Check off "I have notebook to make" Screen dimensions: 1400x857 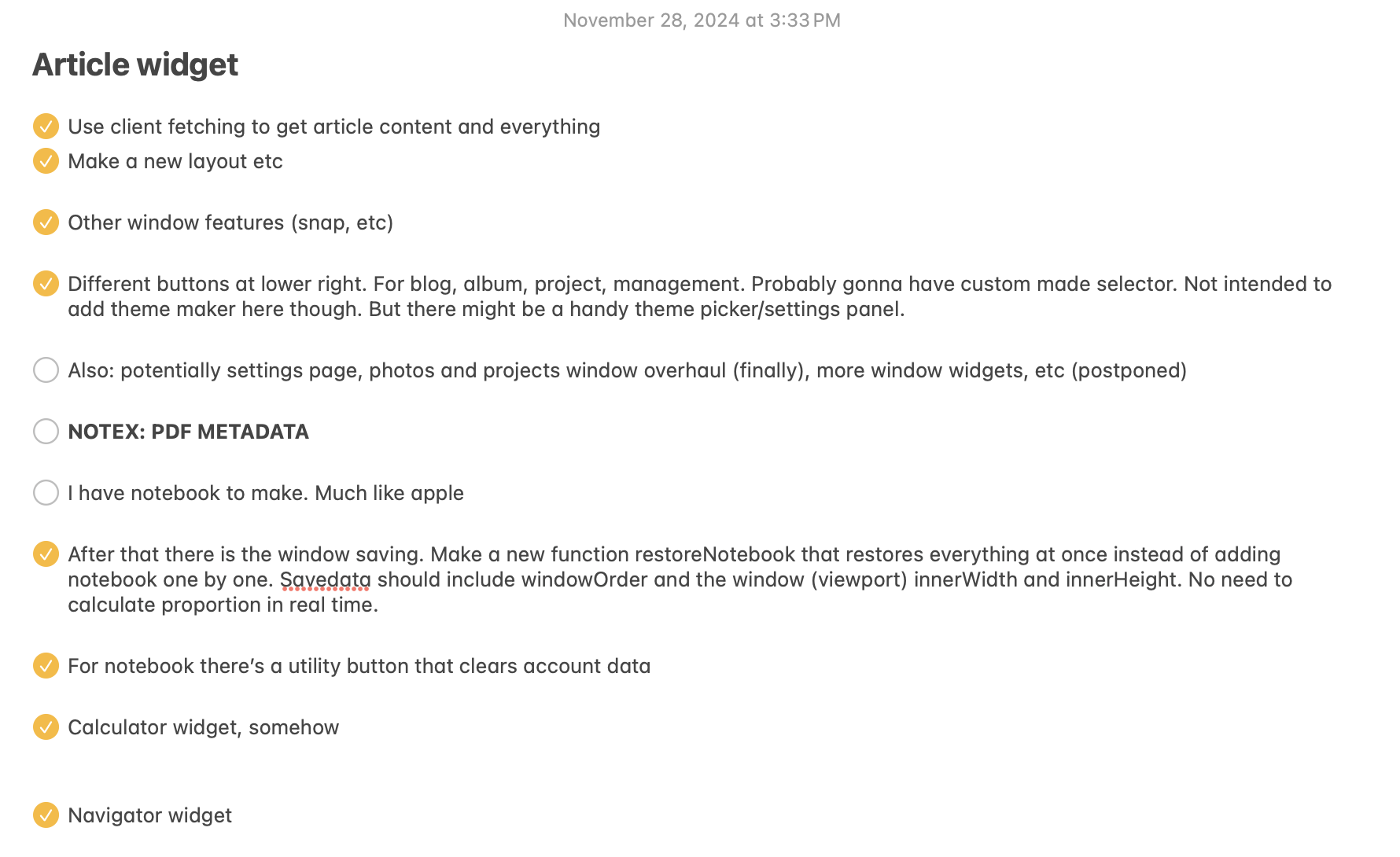tap(46, 493)
